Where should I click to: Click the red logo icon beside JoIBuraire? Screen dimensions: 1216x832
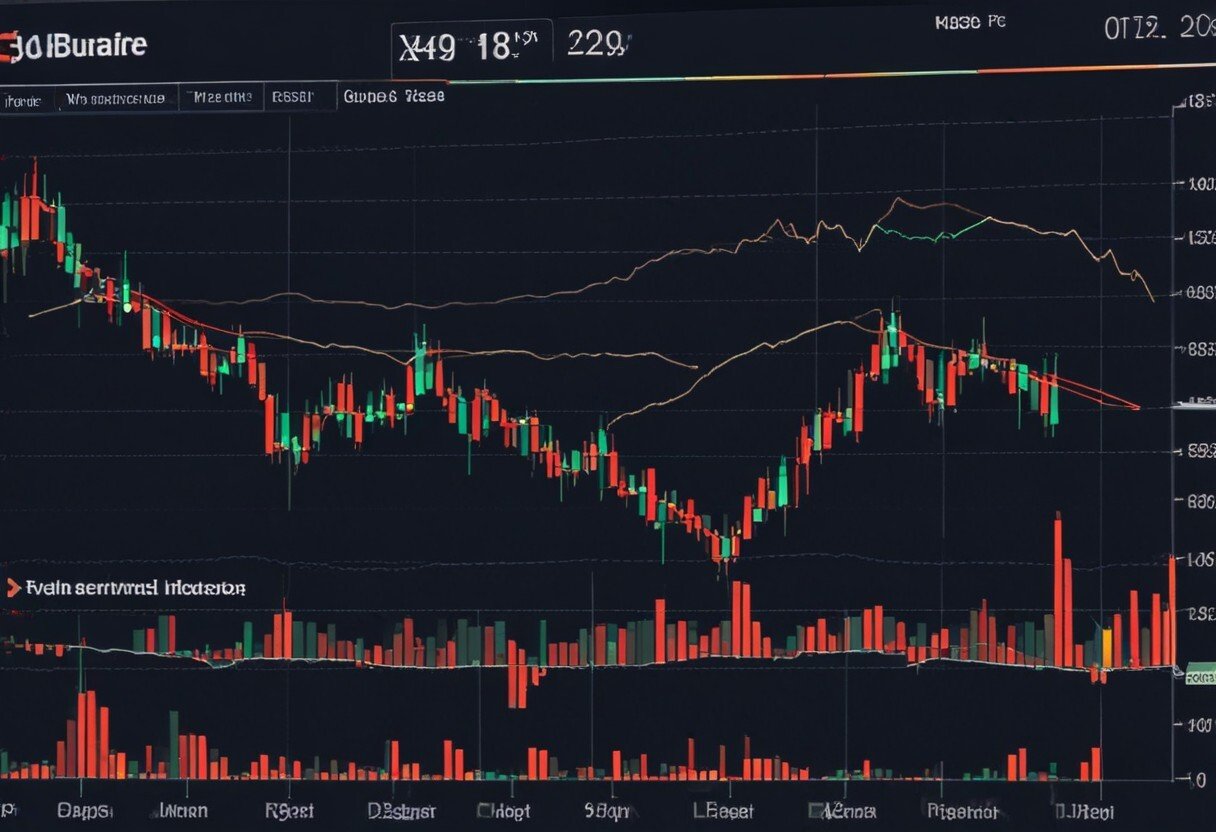9,47
